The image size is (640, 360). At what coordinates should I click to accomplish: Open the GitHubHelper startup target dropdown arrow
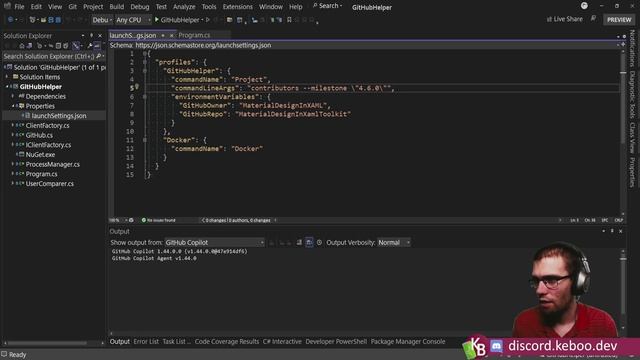[202, 20]
